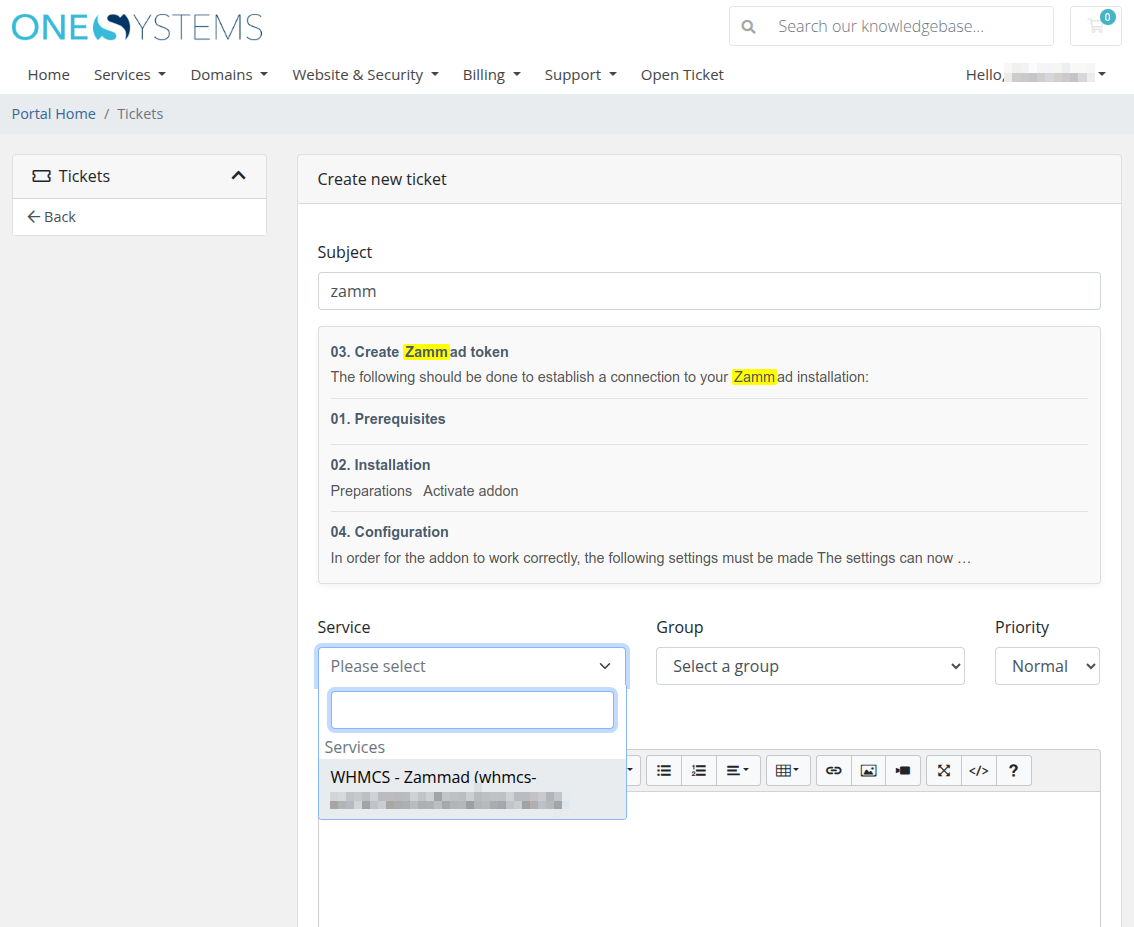Click the Subject input field
Image resolution: width=1134 pixels, height=927 pixels.
click(x=709, y=291)
